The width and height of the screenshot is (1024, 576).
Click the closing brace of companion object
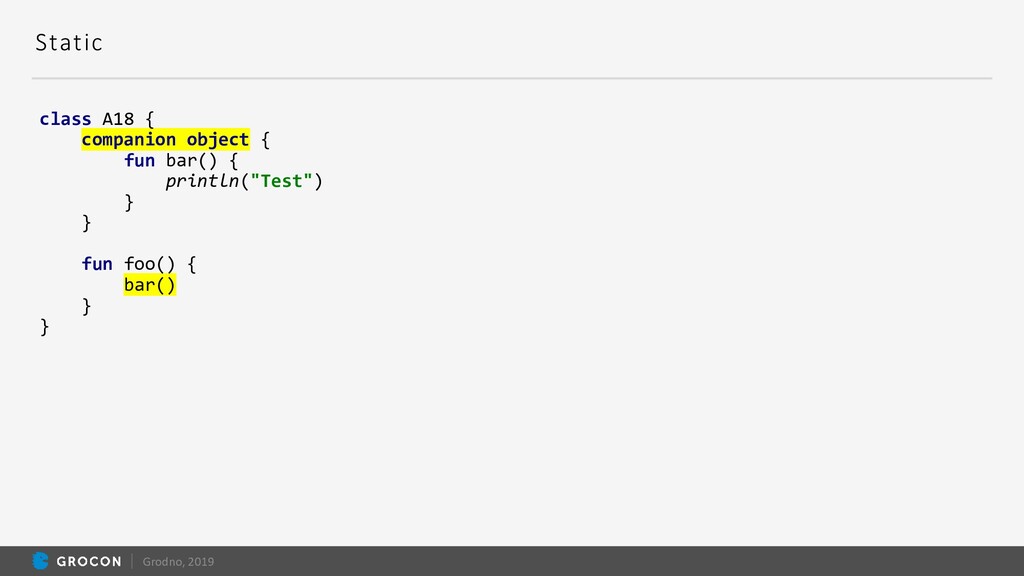(86, 223)
